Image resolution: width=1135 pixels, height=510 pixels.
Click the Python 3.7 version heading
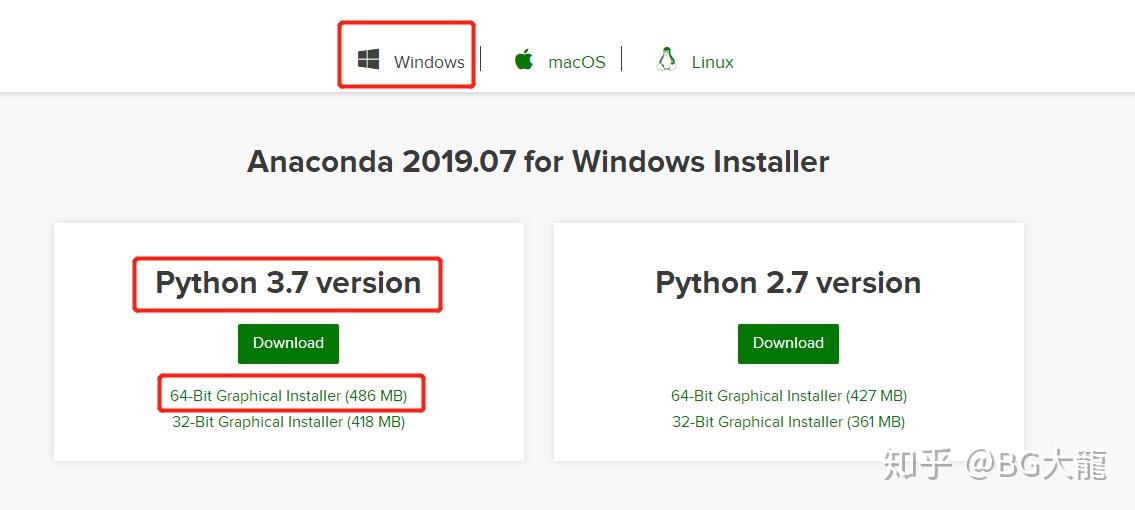288,283
